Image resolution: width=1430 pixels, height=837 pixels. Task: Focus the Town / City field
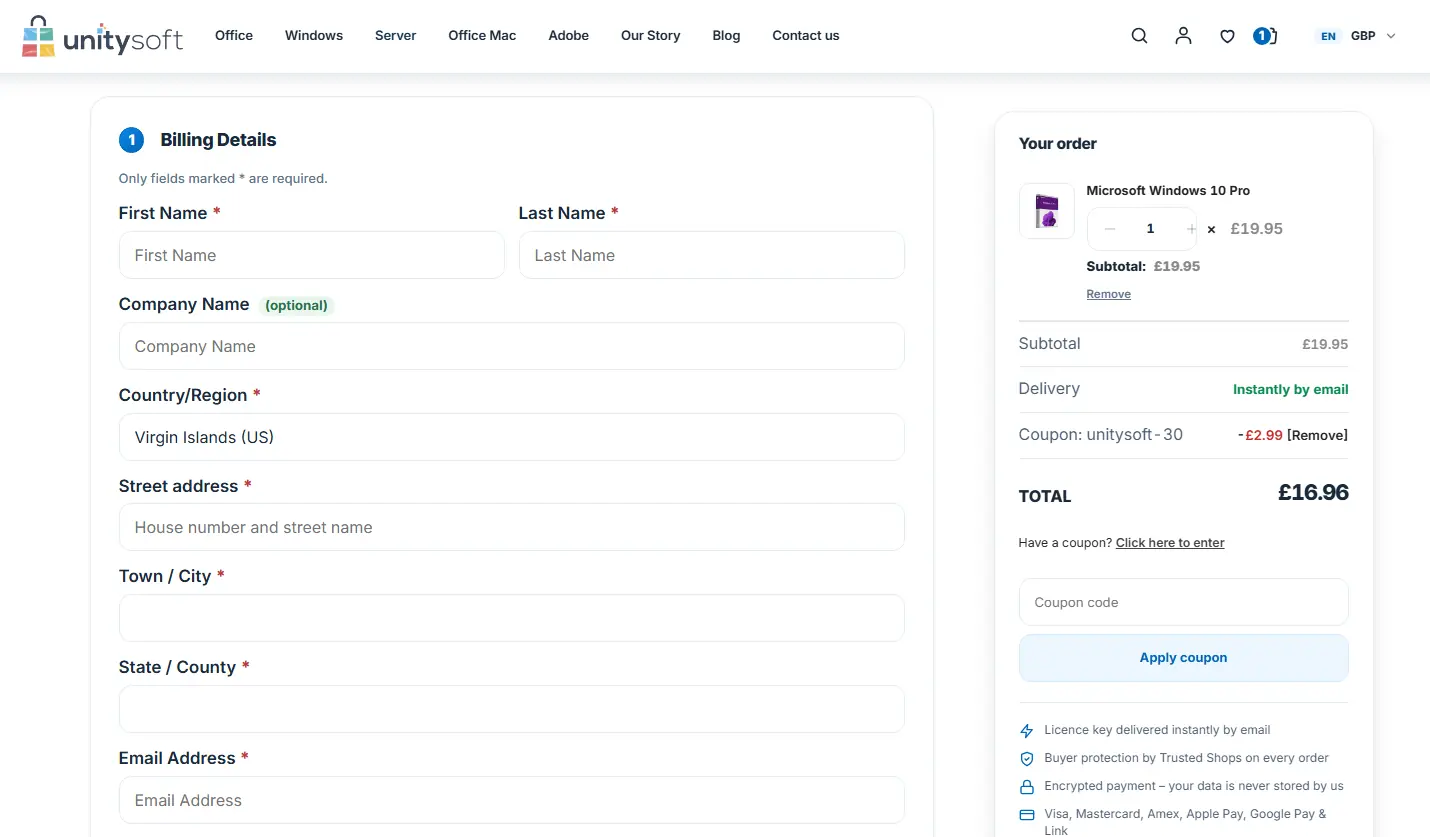point(511,618)
